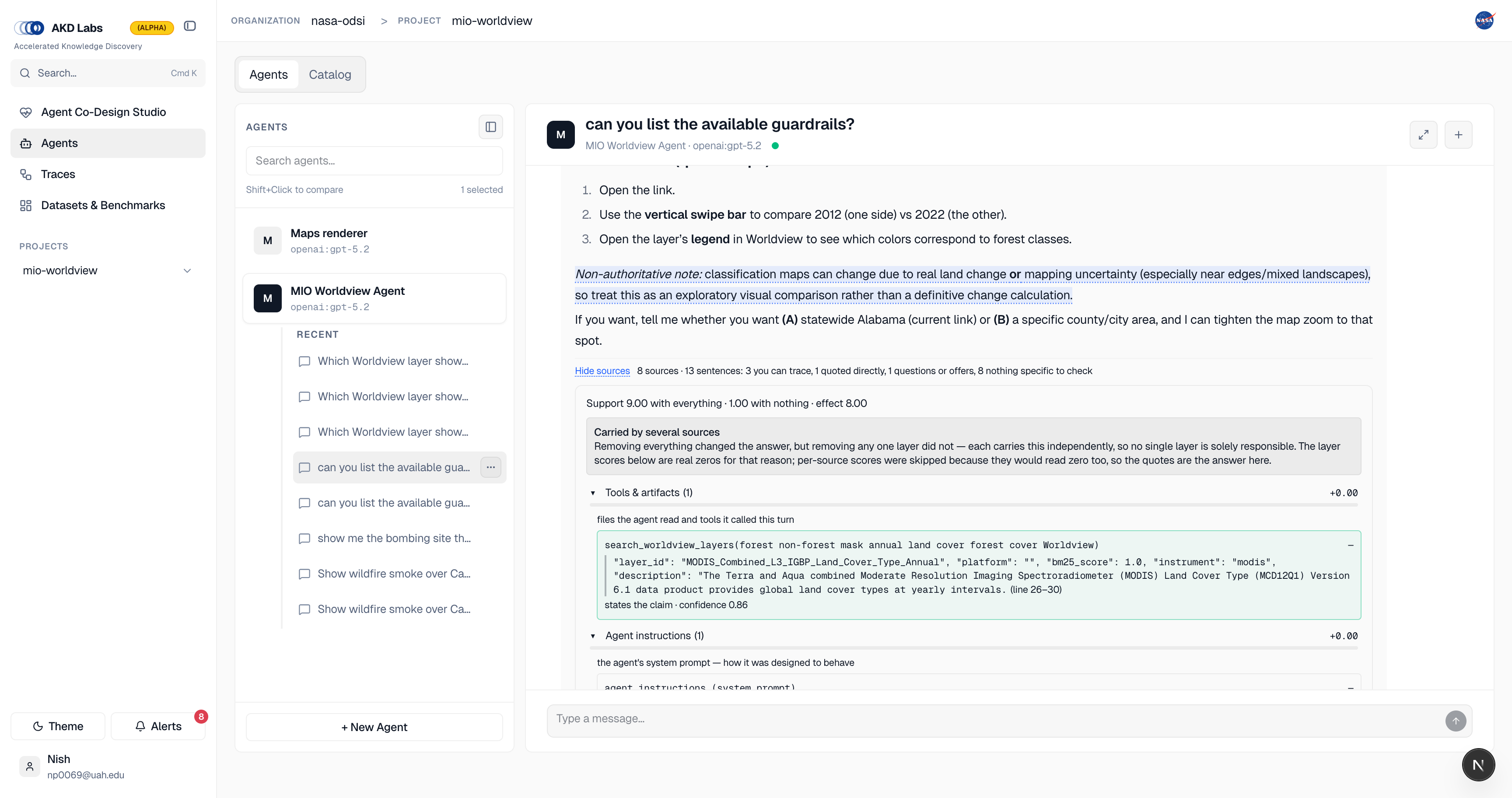This screenshot has width=1512, height=798.
Task: Click the highlighted 'Non-authoritative note' sentence
Action: coord(973,284)
